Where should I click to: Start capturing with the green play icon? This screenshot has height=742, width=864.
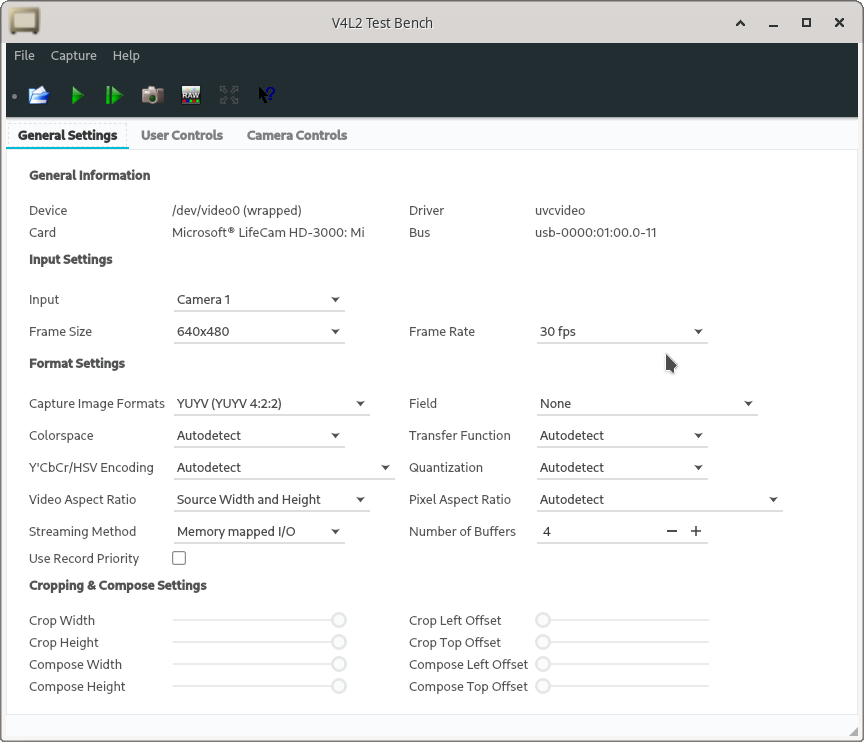point(77,95)
